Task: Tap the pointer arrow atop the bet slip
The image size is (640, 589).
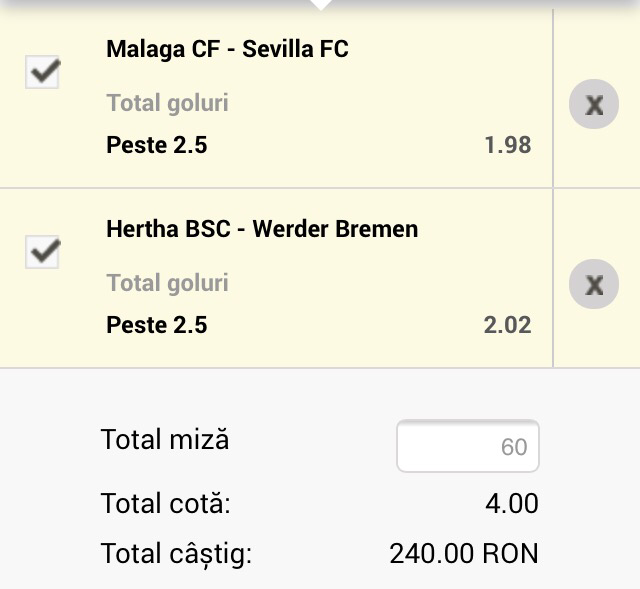Action: [320, 4]
